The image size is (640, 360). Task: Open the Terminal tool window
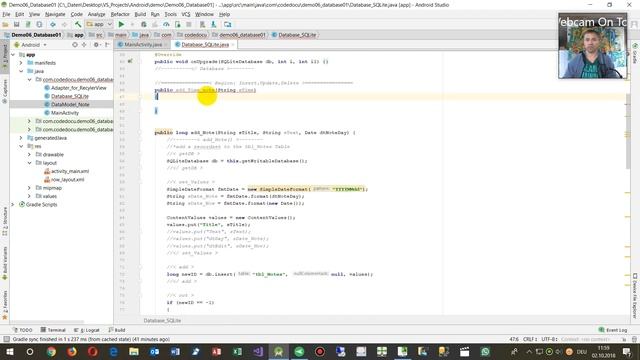point(53,330)
